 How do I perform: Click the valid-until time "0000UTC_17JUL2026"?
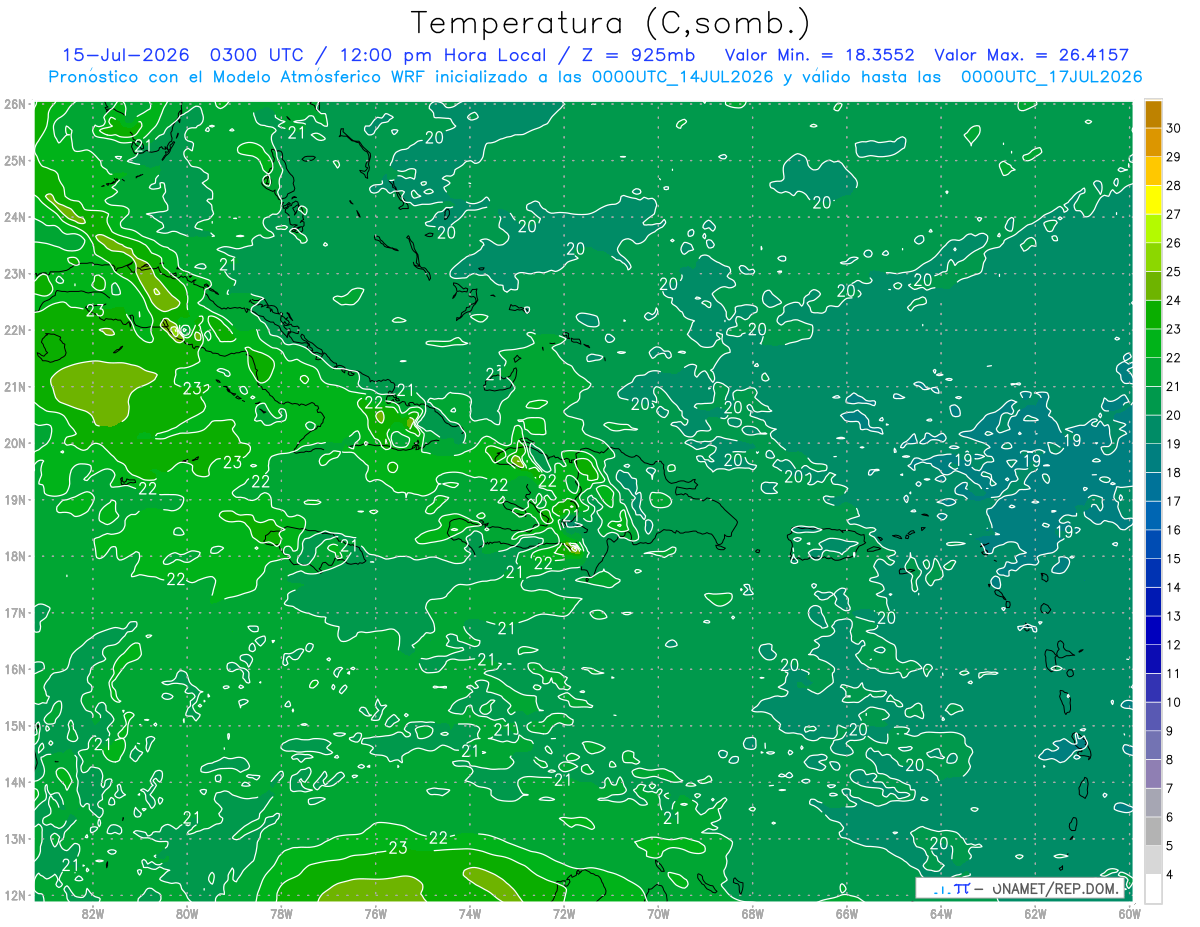pos(1051,77)
